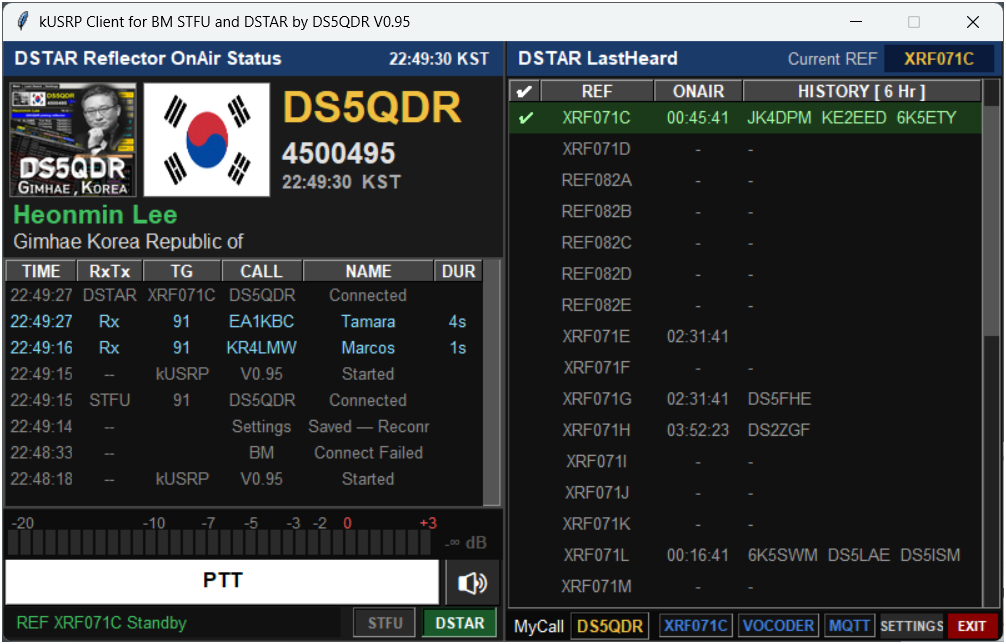Click the red EXIT button
This screenshot has width=1006, height=644.
(x=971, y=625)
